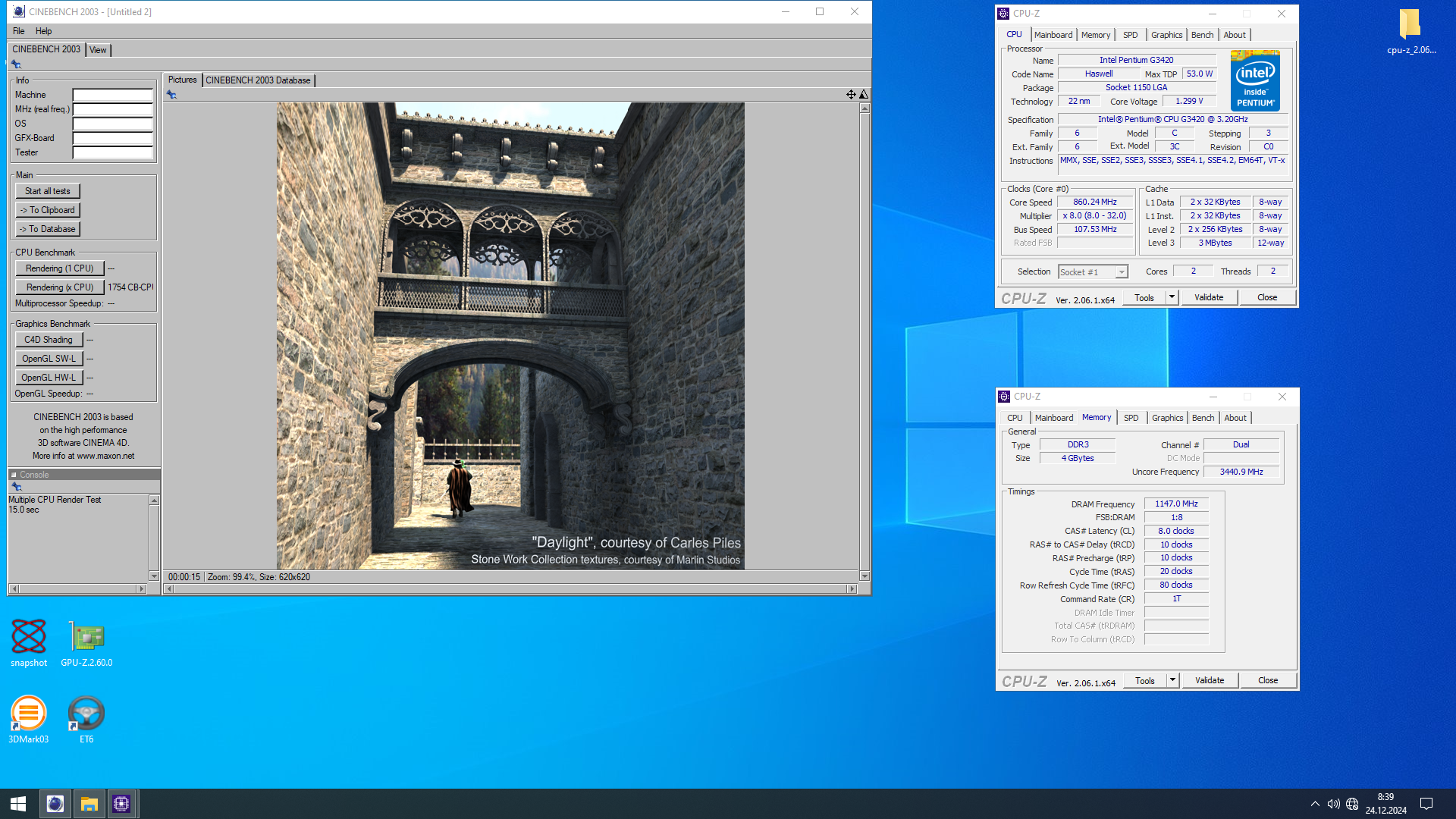Click Start all tests button

pos(47,191)
